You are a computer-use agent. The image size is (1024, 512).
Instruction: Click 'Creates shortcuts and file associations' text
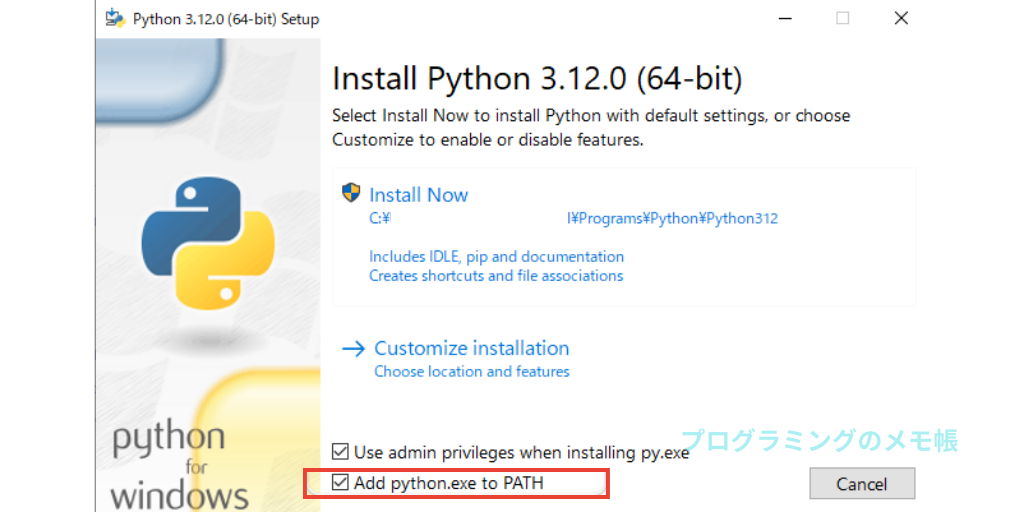tap(496, 276)
